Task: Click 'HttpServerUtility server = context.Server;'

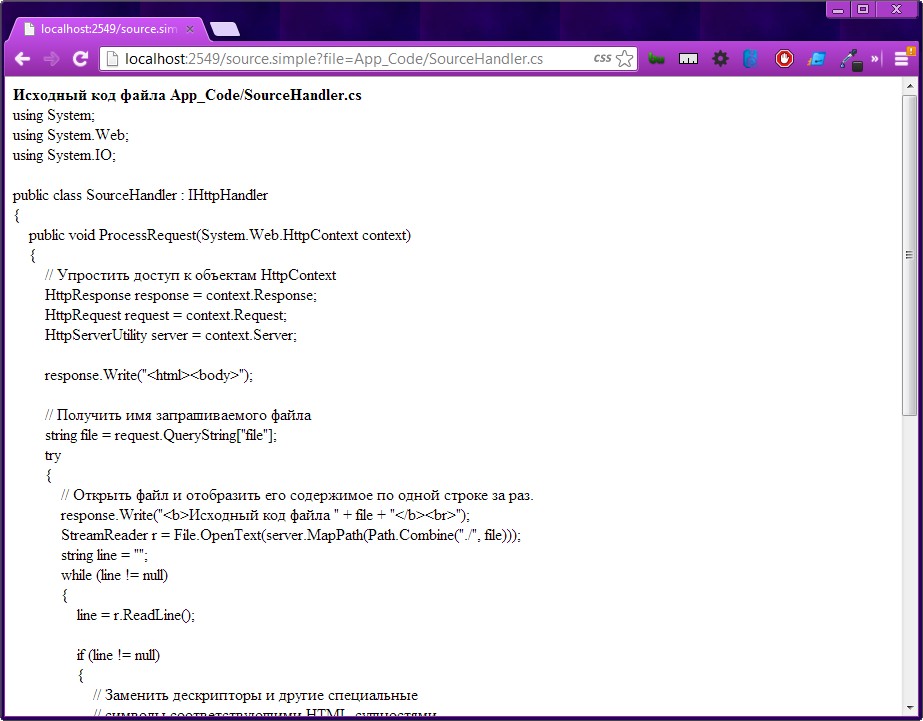Action: coord(171,335)
